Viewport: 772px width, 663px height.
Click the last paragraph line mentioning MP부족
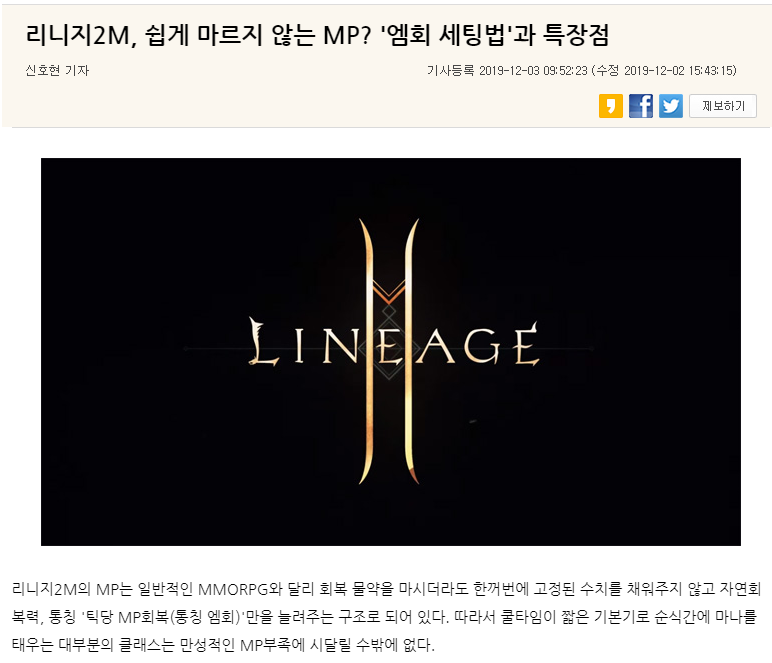click(x=223, y=644)
